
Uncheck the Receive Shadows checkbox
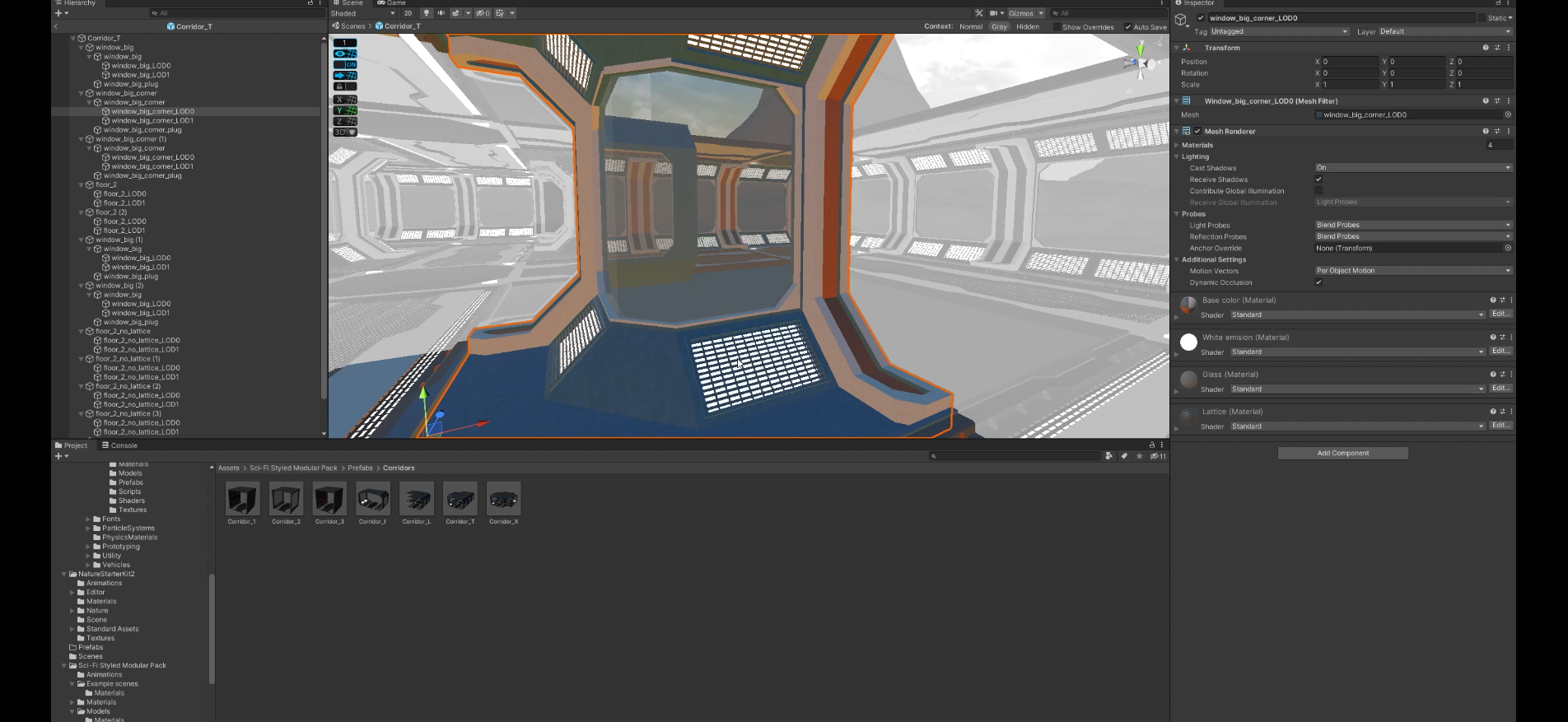1318,179
